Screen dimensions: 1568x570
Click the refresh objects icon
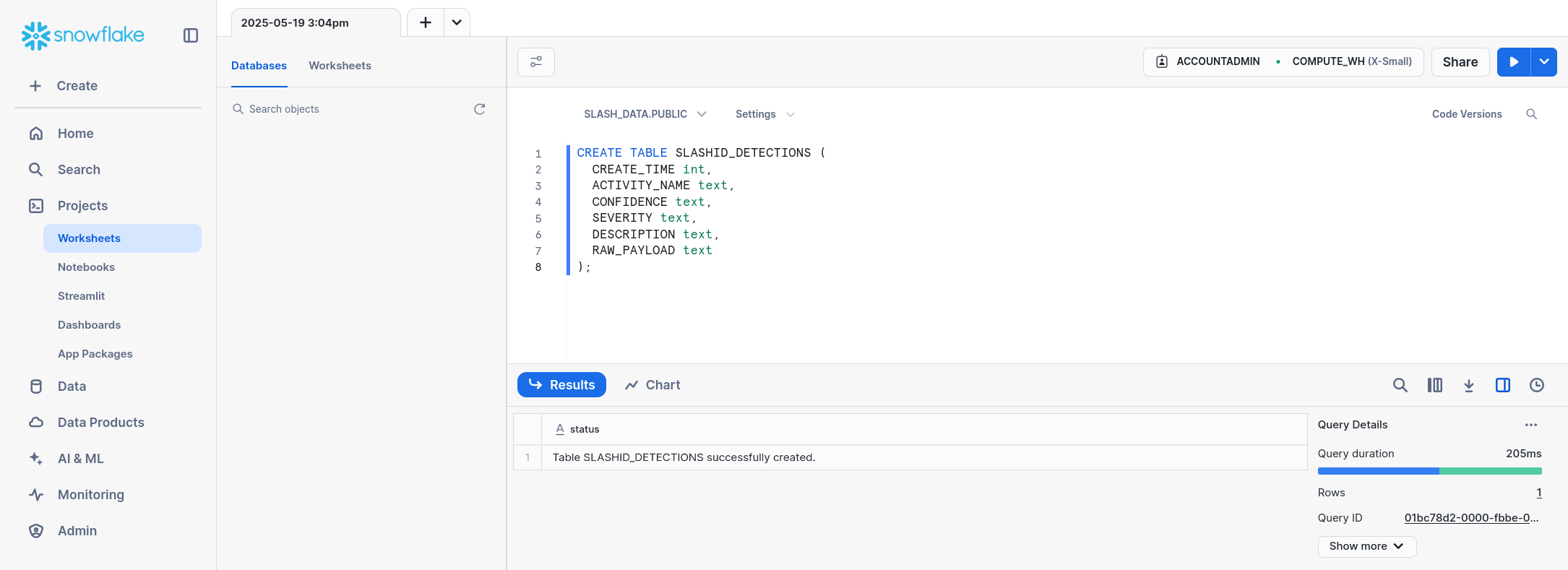tap(479, 109)
